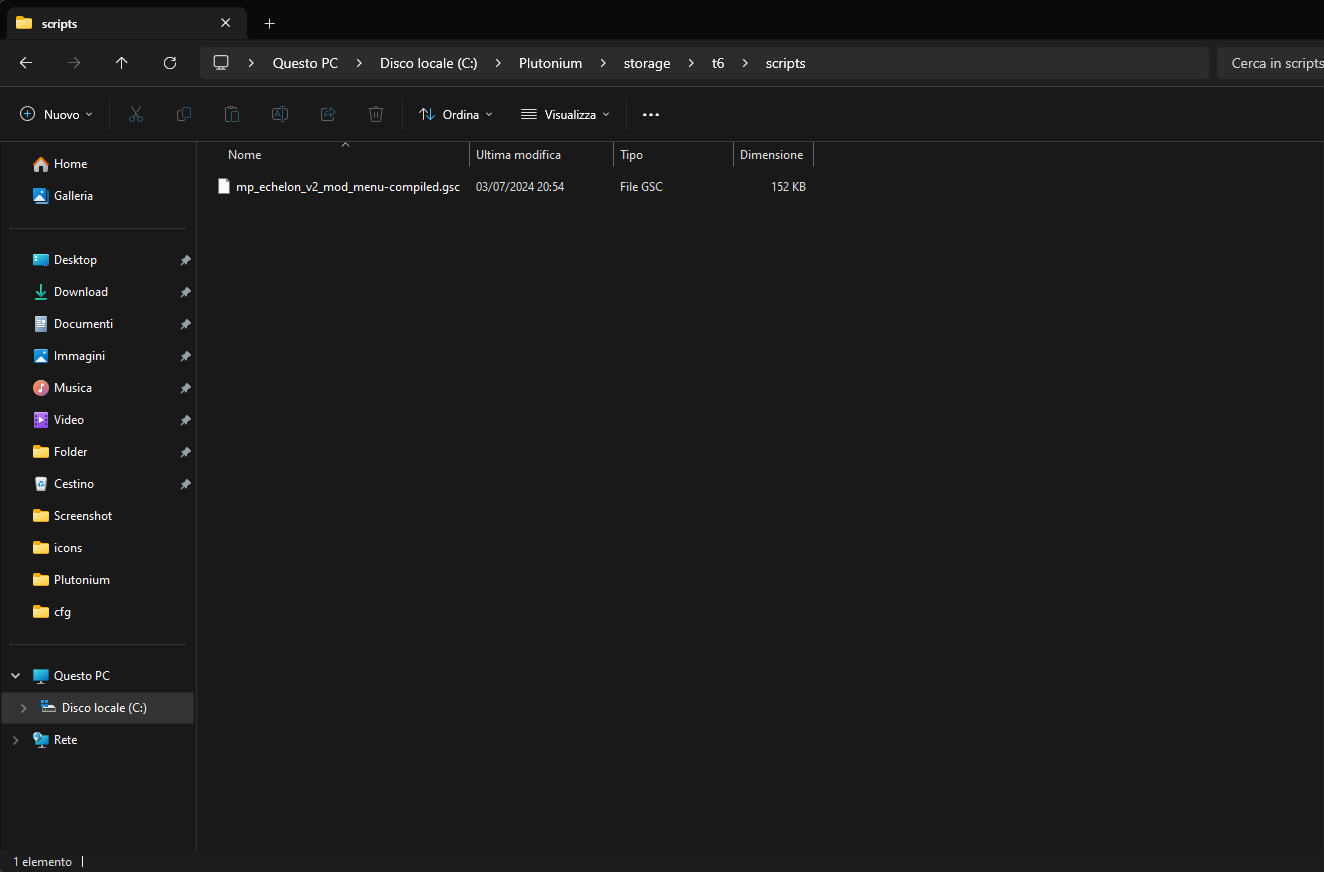Open Immagini in the sidebar
The height and width of the screenshot is (872, 1324).
point(97,356)
